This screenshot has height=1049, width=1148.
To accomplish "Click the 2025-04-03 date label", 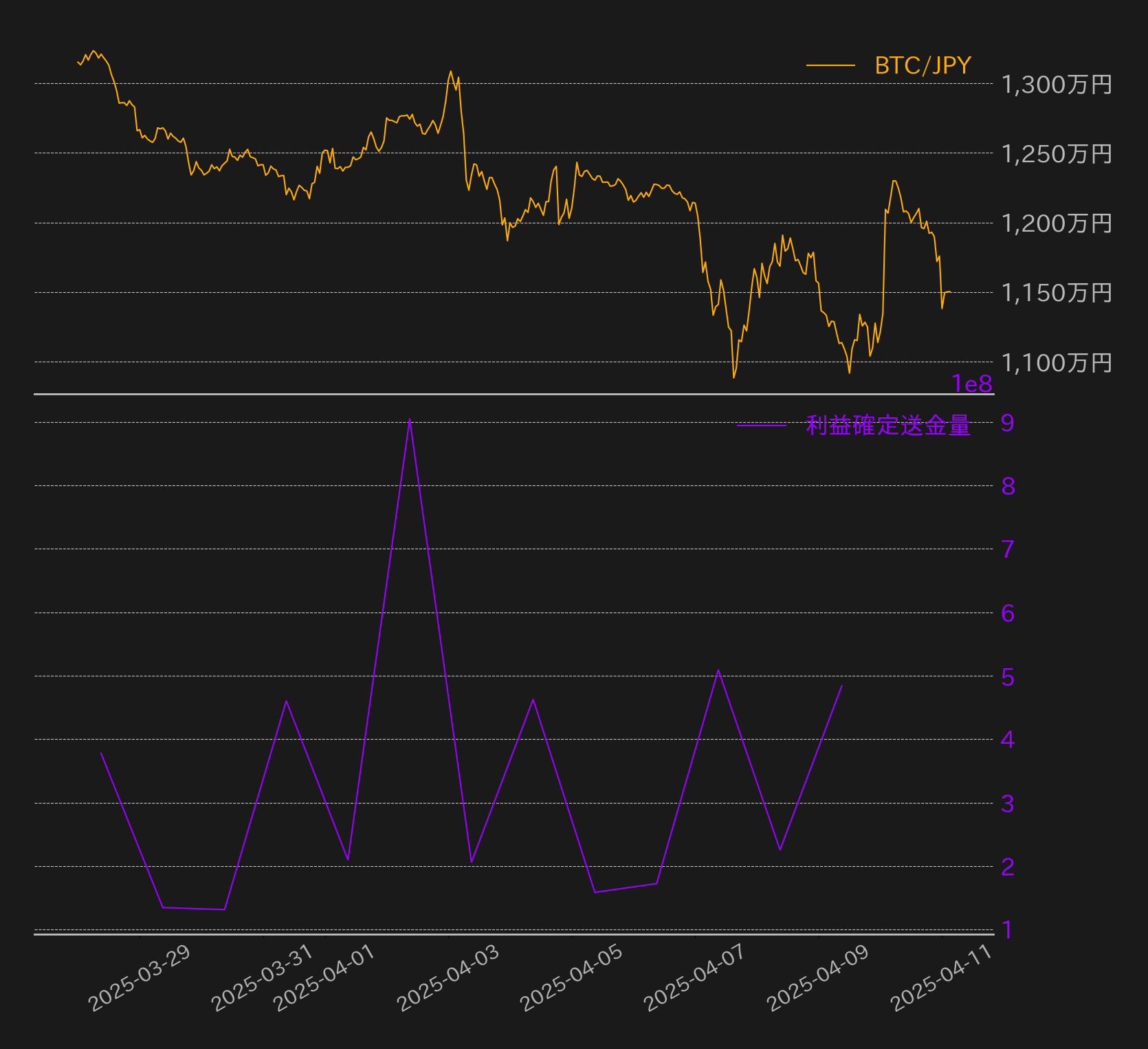I will pos(448,978).
